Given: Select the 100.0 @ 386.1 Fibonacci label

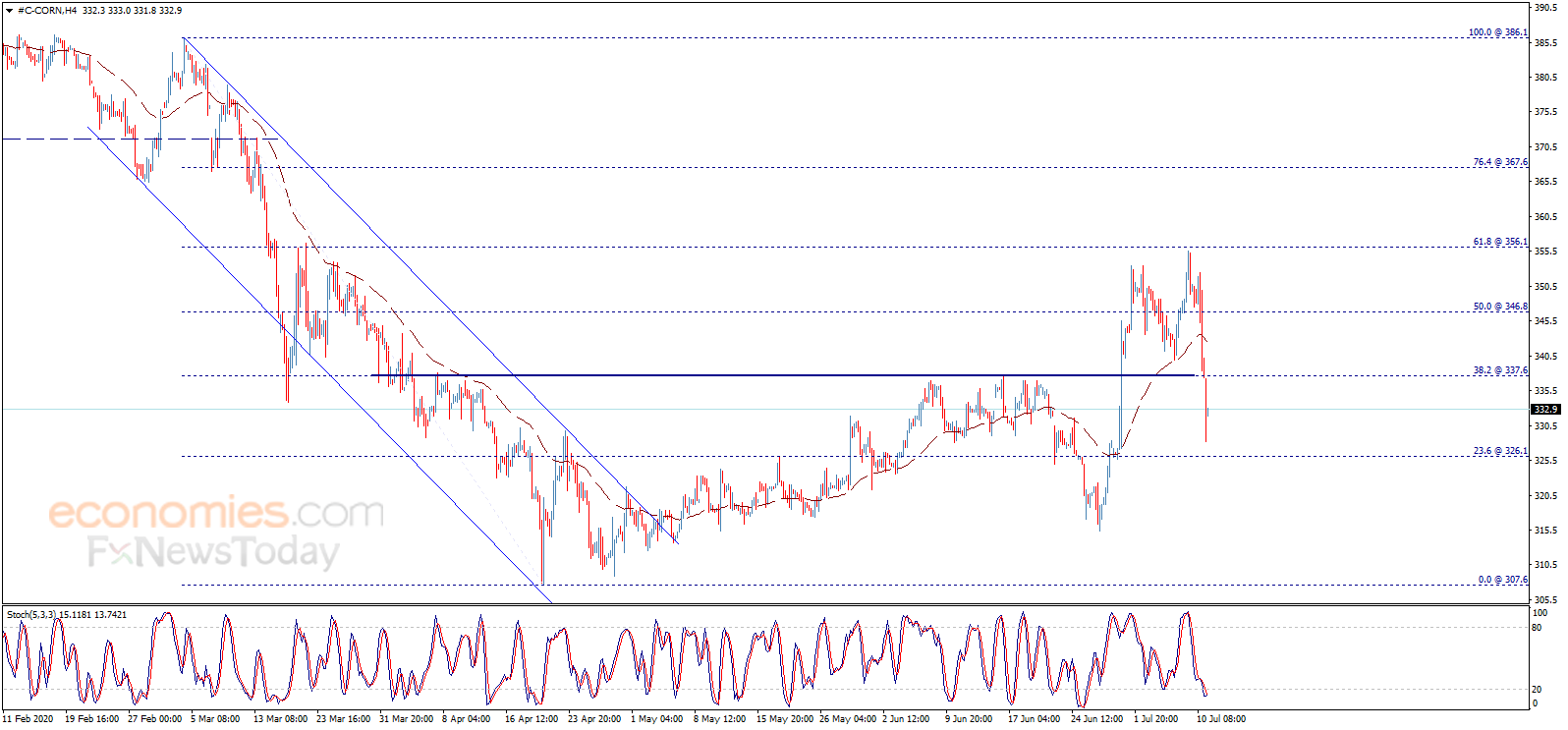Looking at the screenshot, I should click(1497, 32).
